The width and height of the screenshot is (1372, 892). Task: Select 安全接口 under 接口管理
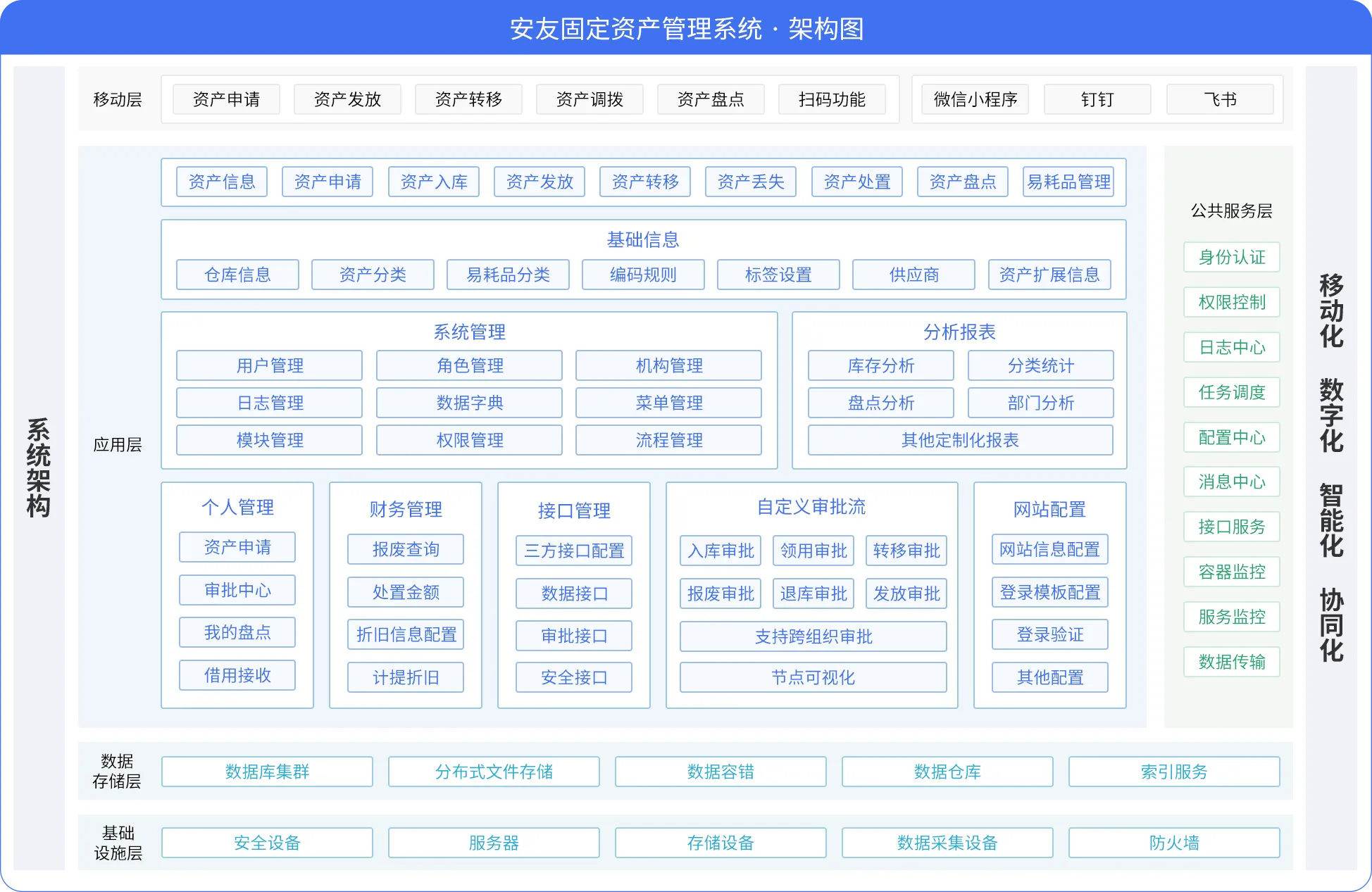coord(574,677)
